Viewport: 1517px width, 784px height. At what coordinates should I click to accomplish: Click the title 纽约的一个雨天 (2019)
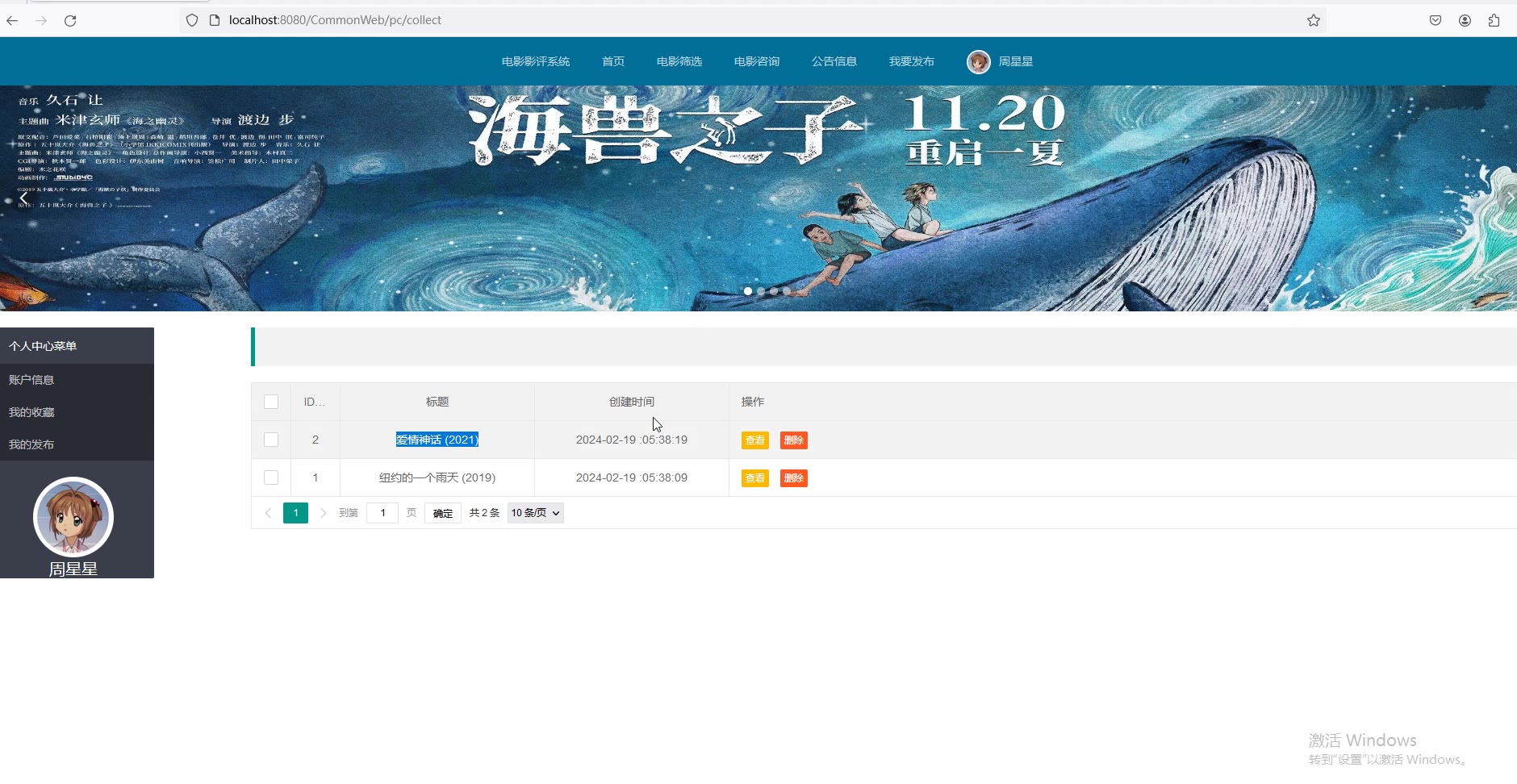(437, 477)
